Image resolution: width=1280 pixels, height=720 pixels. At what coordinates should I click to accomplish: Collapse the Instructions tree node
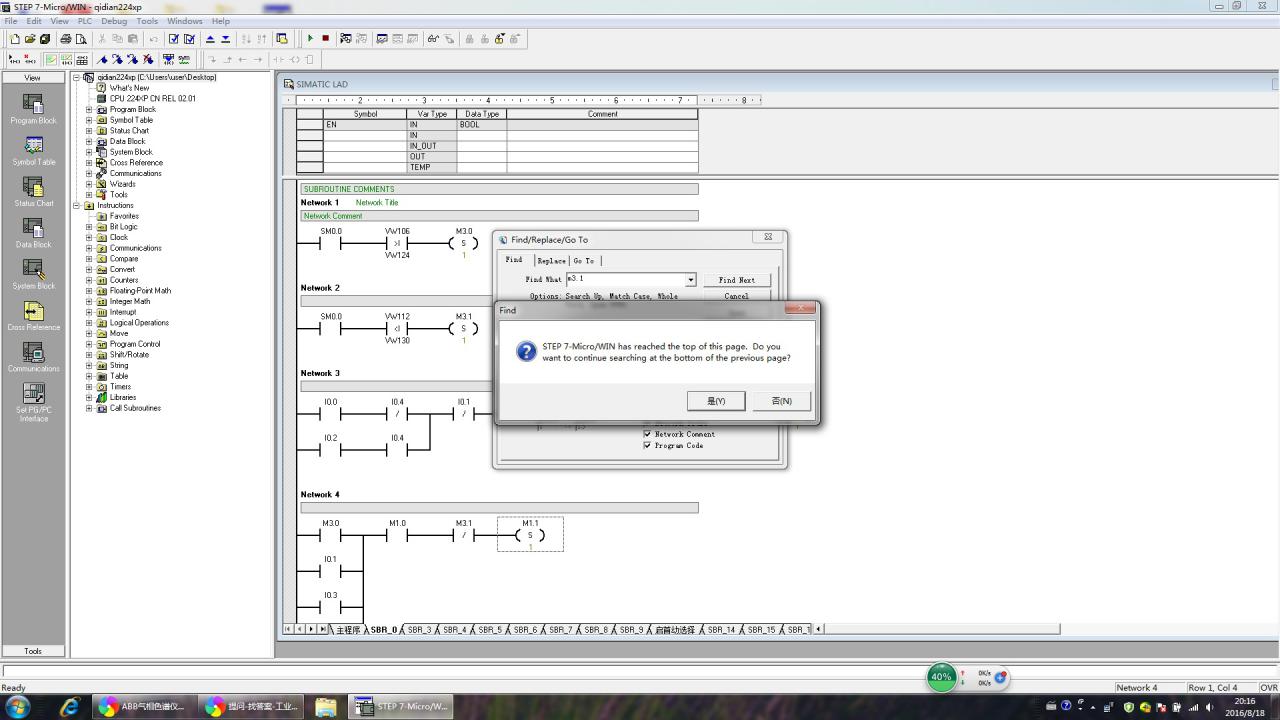[77, 205]
